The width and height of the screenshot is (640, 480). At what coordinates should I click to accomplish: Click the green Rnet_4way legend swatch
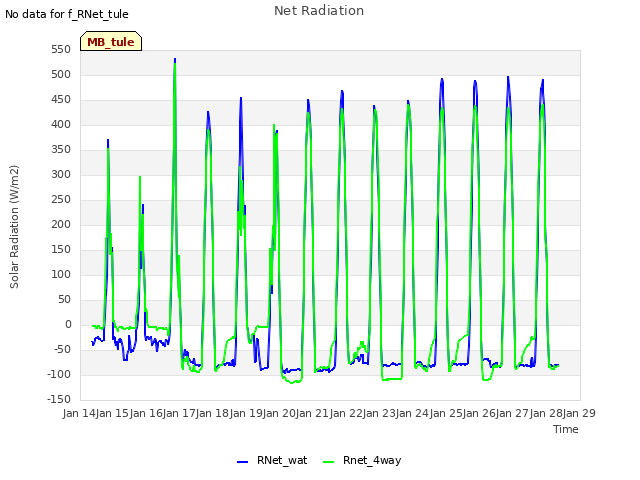coord(328,462)
